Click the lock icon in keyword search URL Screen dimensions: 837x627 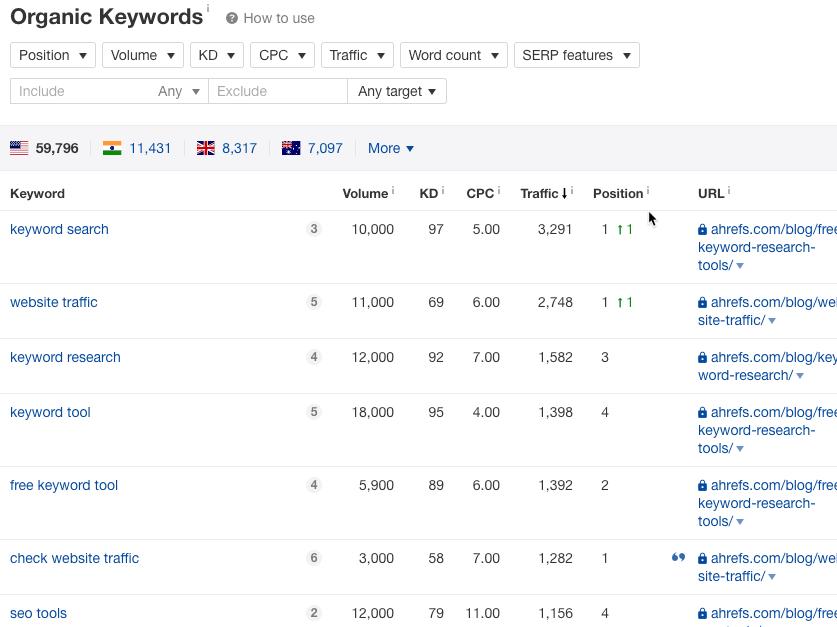click(x=702, y=229)
